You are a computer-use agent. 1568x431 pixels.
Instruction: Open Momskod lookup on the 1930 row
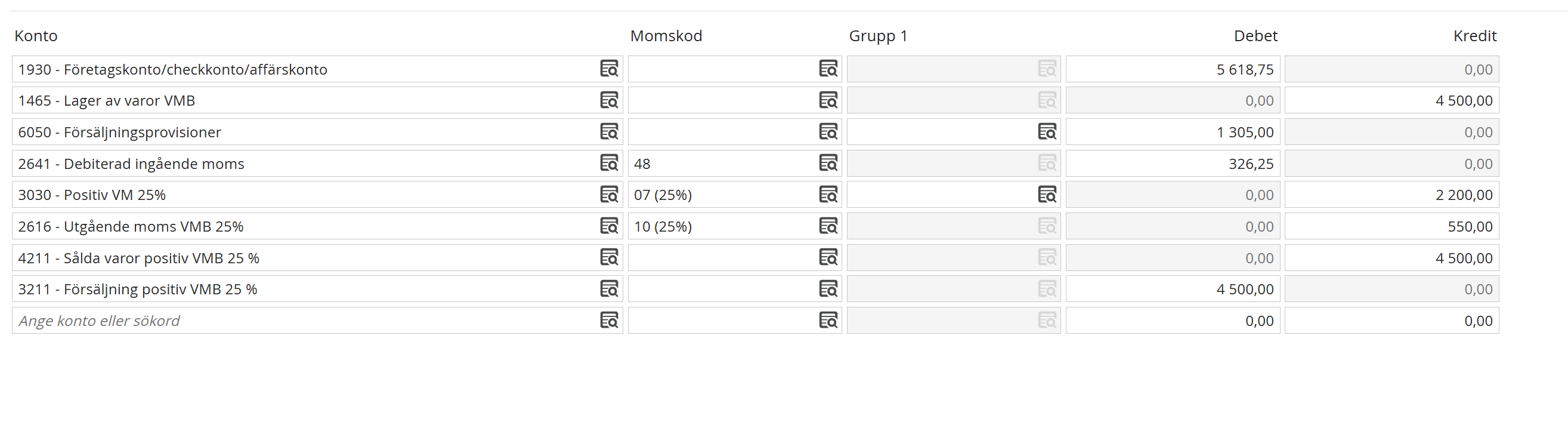(828, 69)
